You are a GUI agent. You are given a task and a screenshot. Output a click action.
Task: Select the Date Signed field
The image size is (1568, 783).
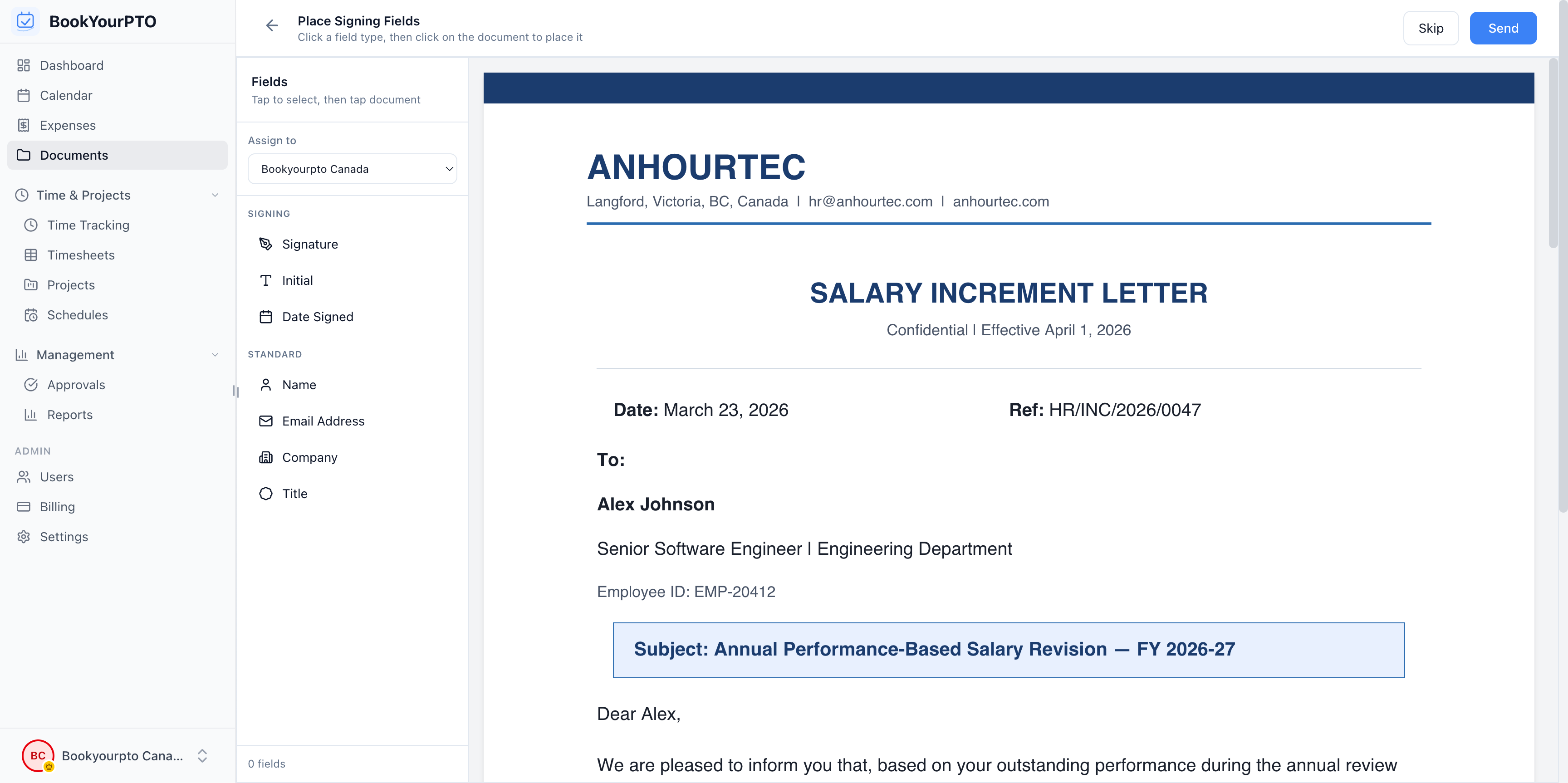[317, 316]
